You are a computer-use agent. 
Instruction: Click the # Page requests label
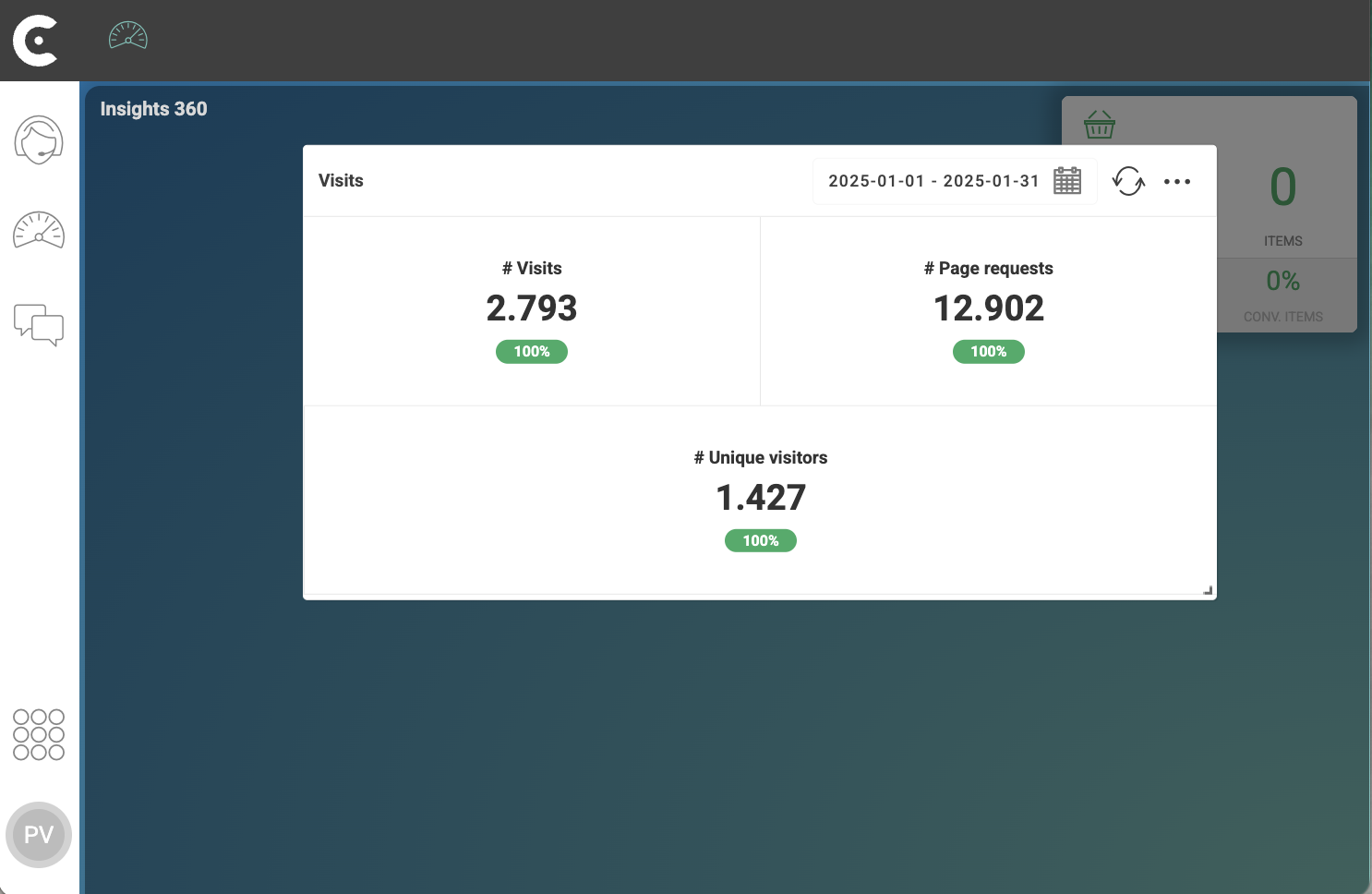click(x=989, y=269)
